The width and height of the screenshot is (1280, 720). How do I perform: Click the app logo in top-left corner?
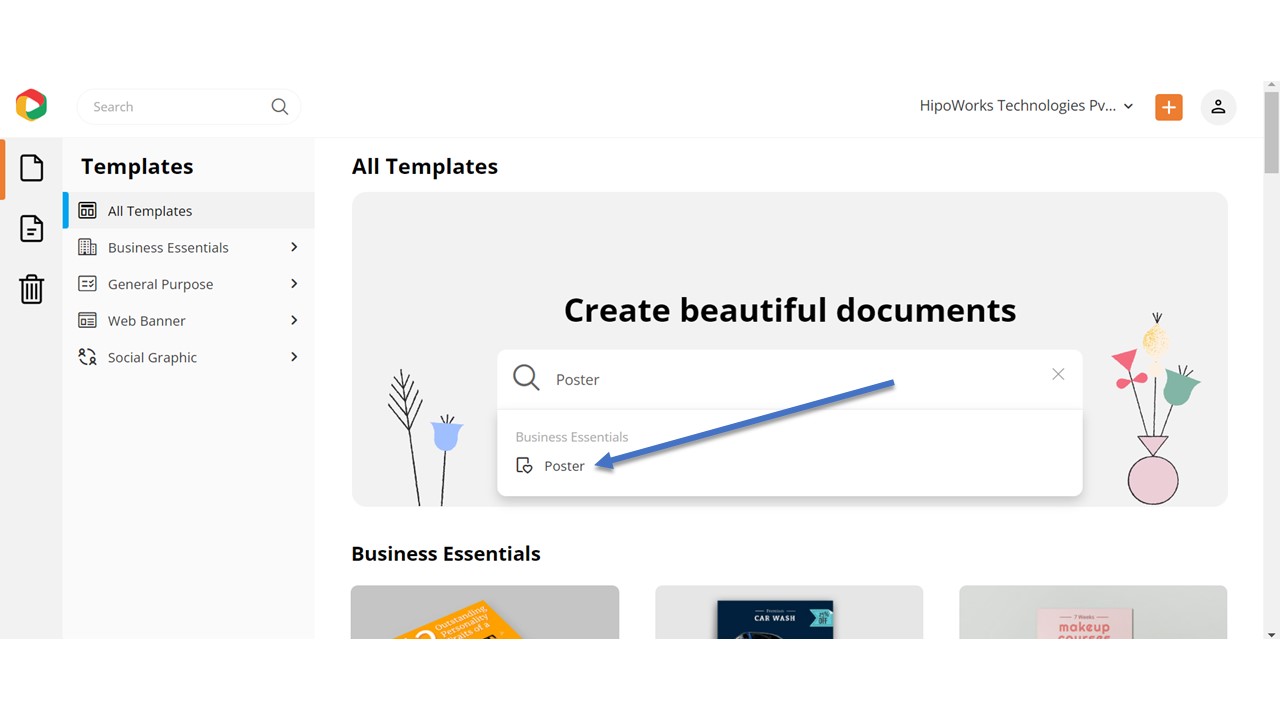click(31, 105)
